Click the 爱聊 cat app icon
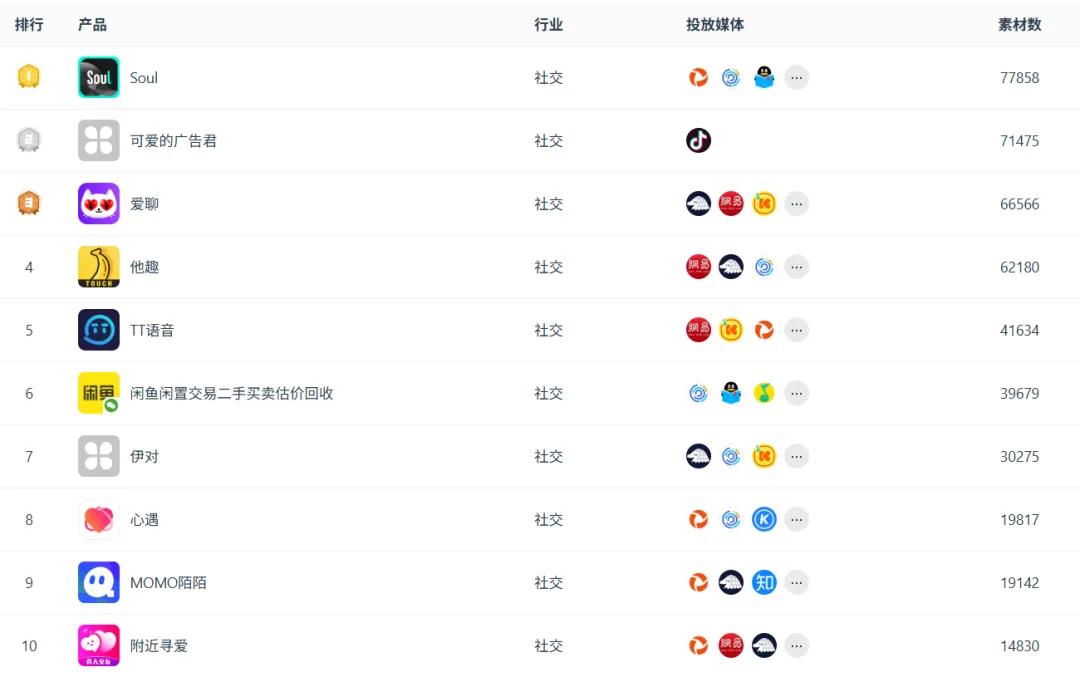The image size is (1080, 677). 98,204
